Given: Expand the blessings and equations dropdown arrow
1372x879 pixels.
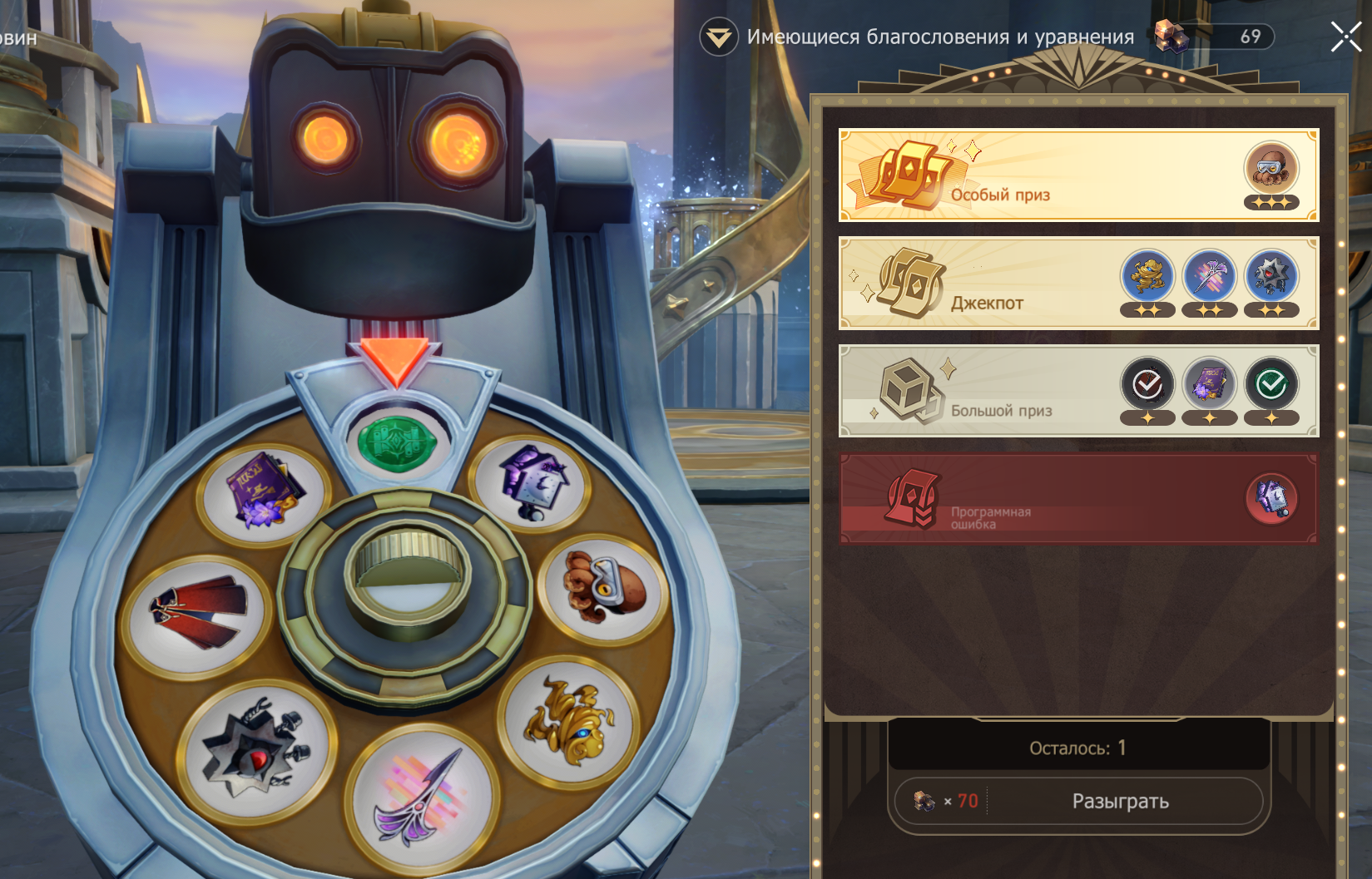Looking at the screenshot, I should pos(718,37).
